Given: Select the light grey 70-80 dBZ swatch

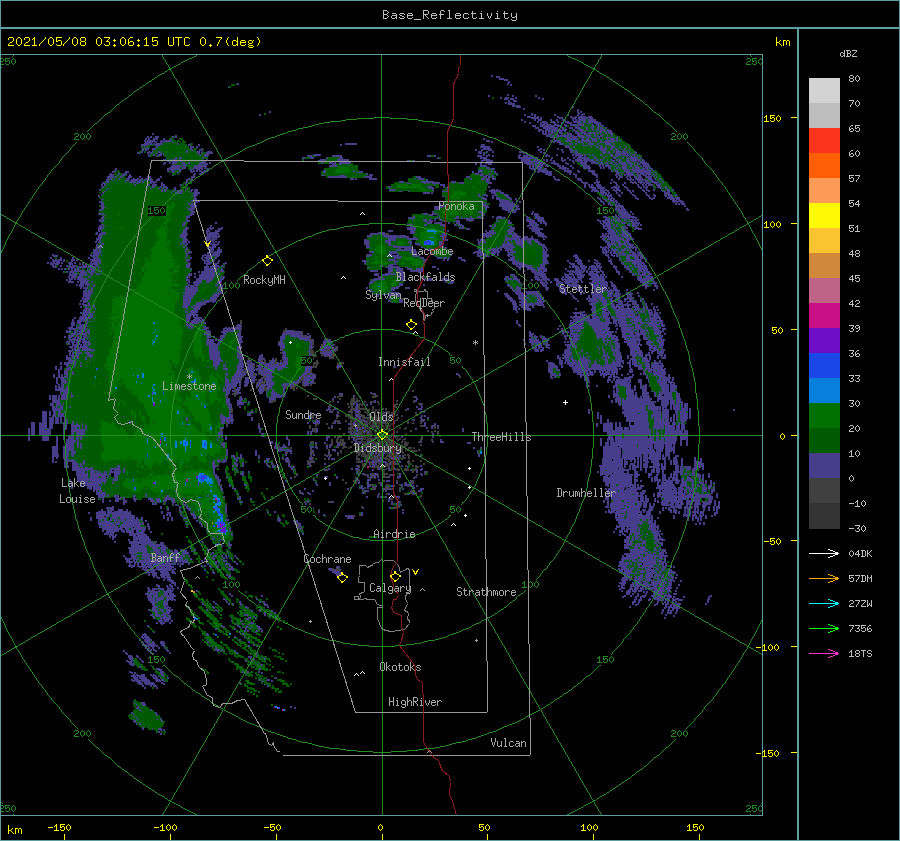Looking at the screenshot, I should tap(824, 91).
